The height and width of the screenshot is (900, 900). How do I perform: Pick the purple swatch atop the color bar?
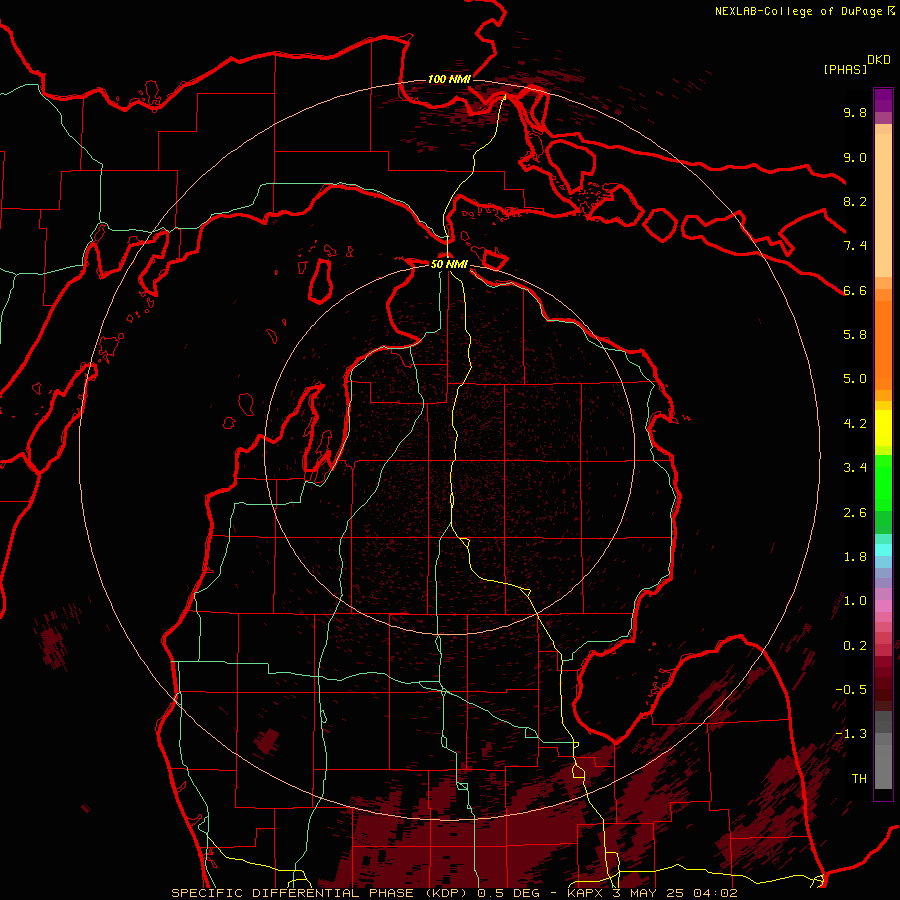coord(883,100)
